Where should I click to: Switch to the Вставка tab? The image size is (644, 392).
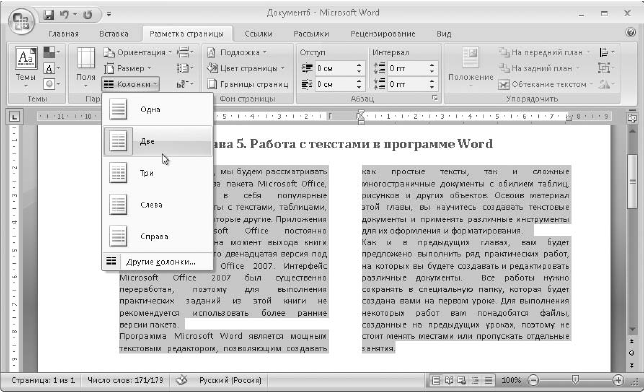114,34
